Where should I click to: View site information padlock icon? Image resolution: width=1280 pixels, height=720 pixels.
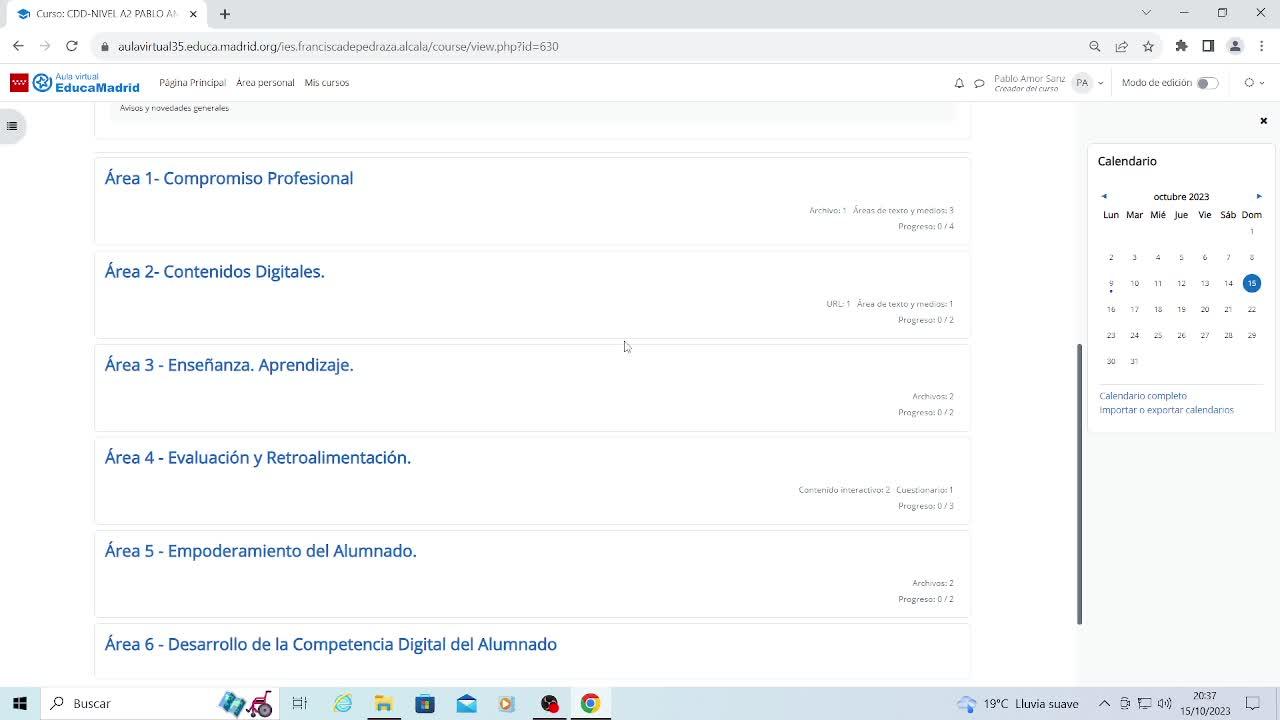click(x=104, y=46)
